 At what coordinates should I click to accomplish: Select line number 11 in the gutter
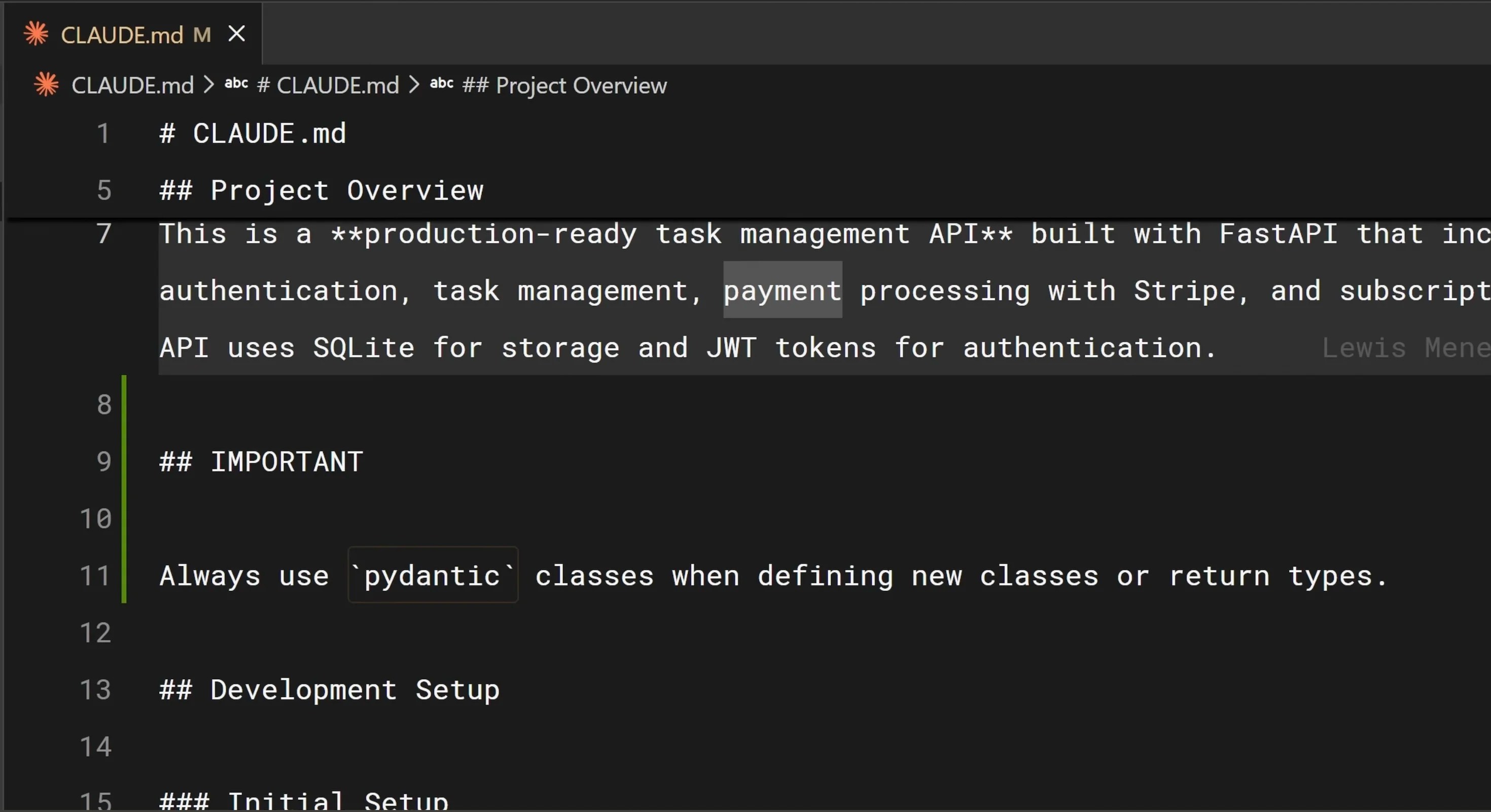pyautogui.click(x=95, y=575)
